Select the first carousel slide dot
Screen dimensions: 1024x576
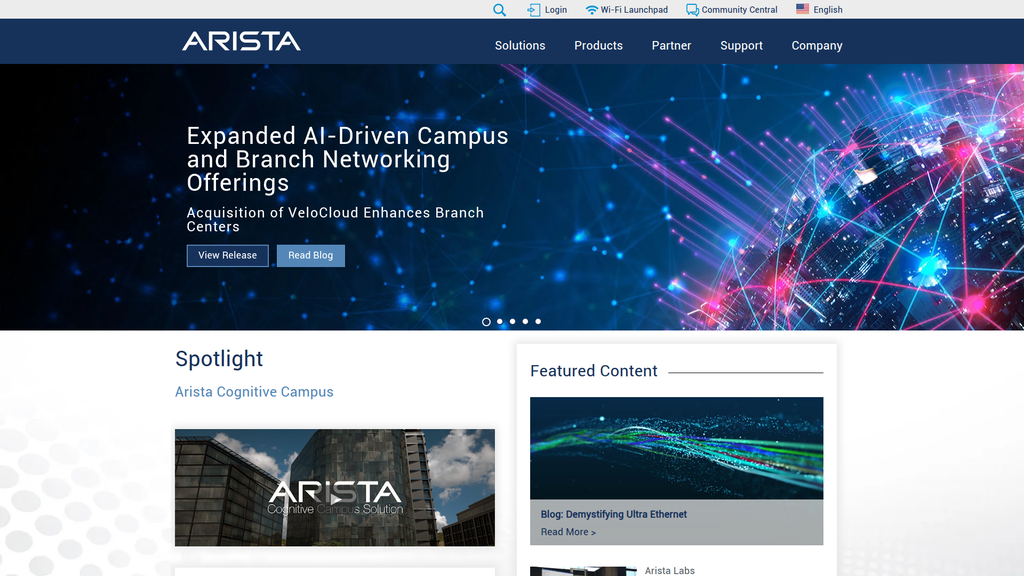click(486, 321)
